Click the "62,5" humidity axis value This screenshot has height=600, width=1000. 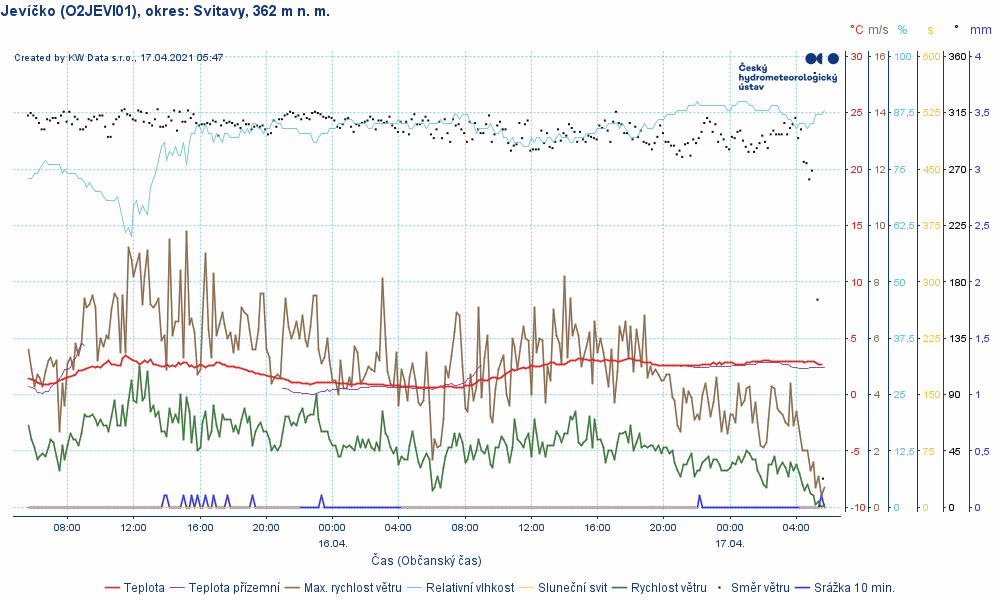tap(904, 226)
